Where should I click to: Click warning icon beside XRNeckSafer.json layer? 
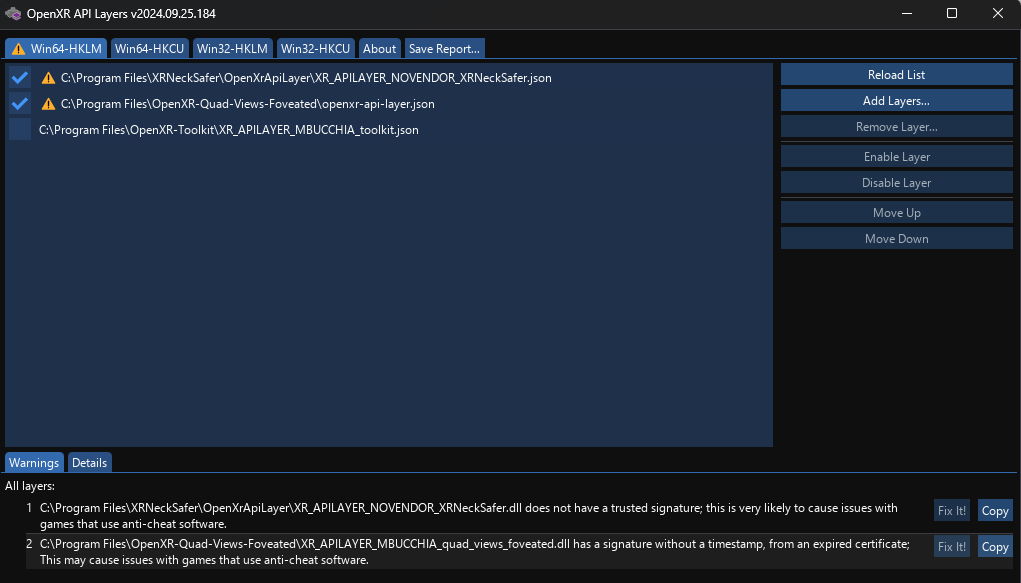coord(48,78)
